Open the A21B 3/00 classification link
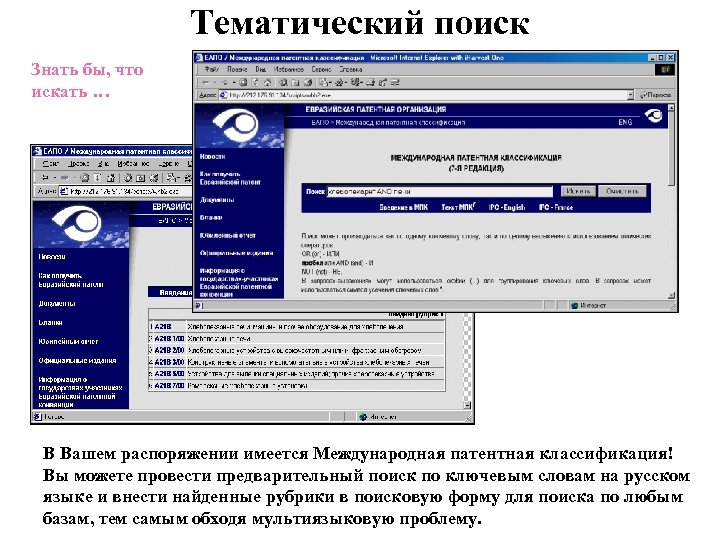This screenshot has width=720, height=540. 169,362
